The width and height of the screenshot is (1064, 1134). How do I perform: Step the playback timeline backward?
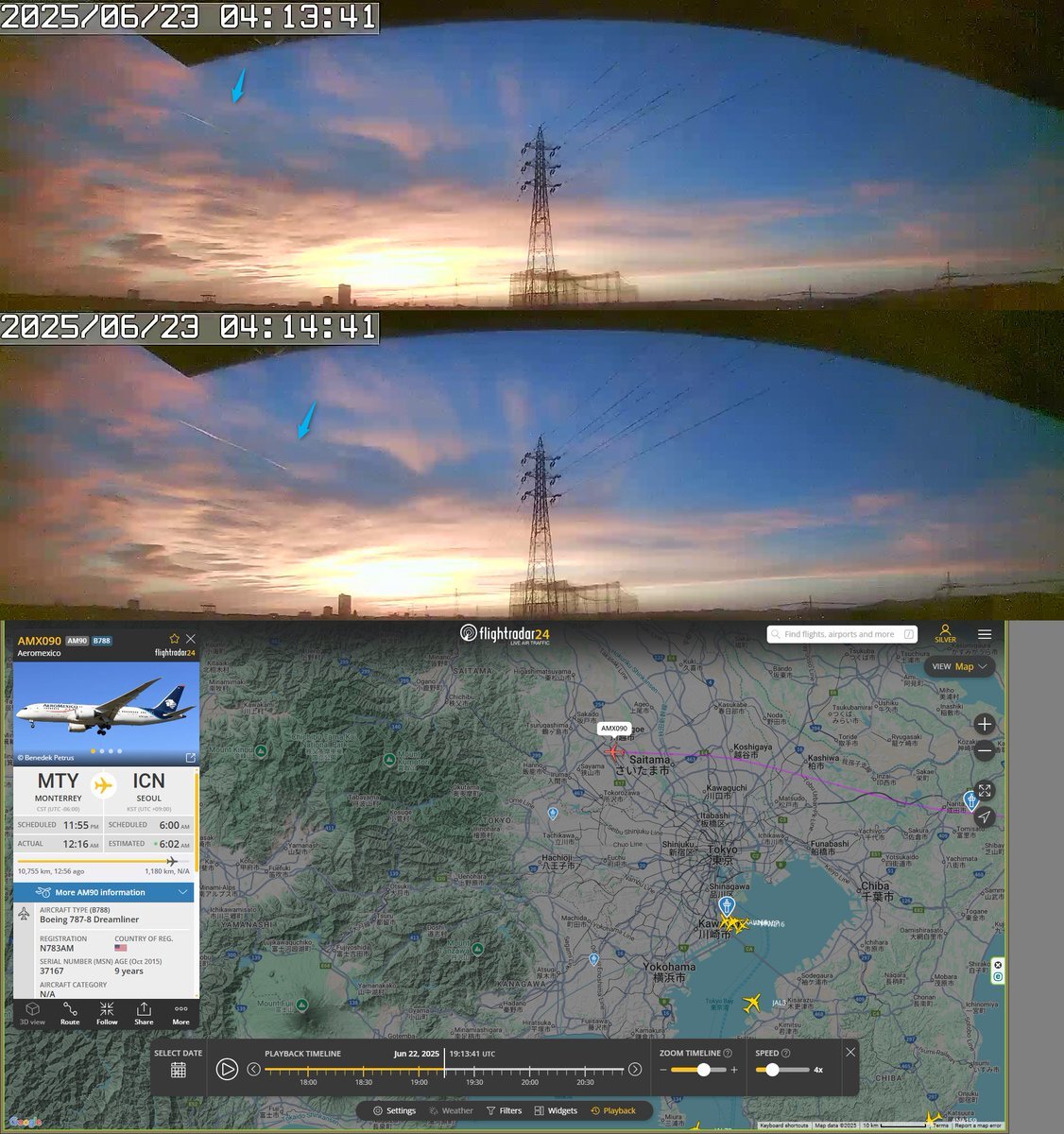click(253, 1070)
